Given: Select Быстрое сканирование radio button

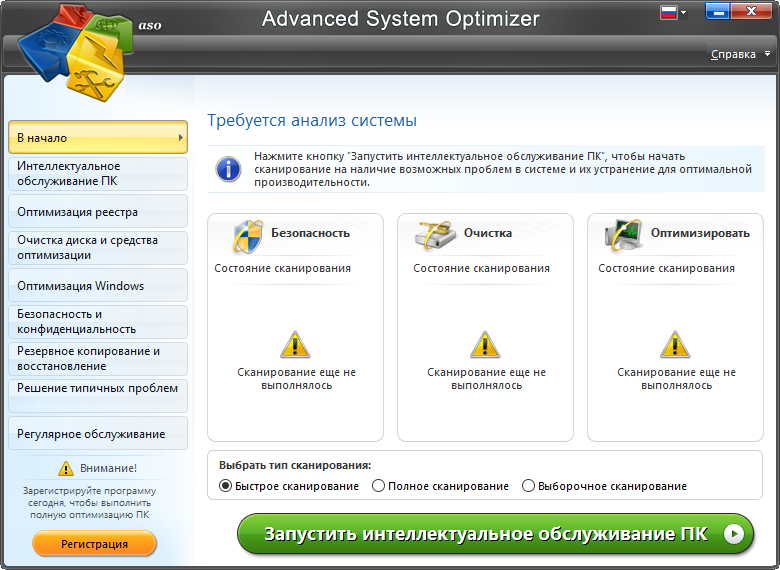Looking at the screenshot, I should [x=225, y=485].
